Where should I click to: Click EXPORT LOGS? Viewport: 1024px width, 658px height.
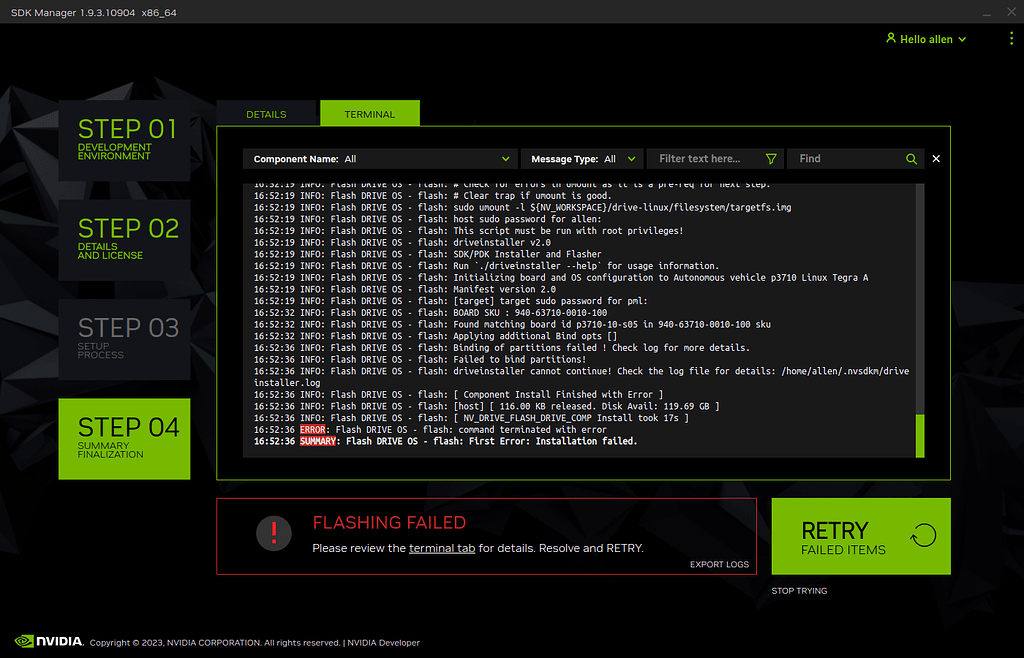[719, 564]
